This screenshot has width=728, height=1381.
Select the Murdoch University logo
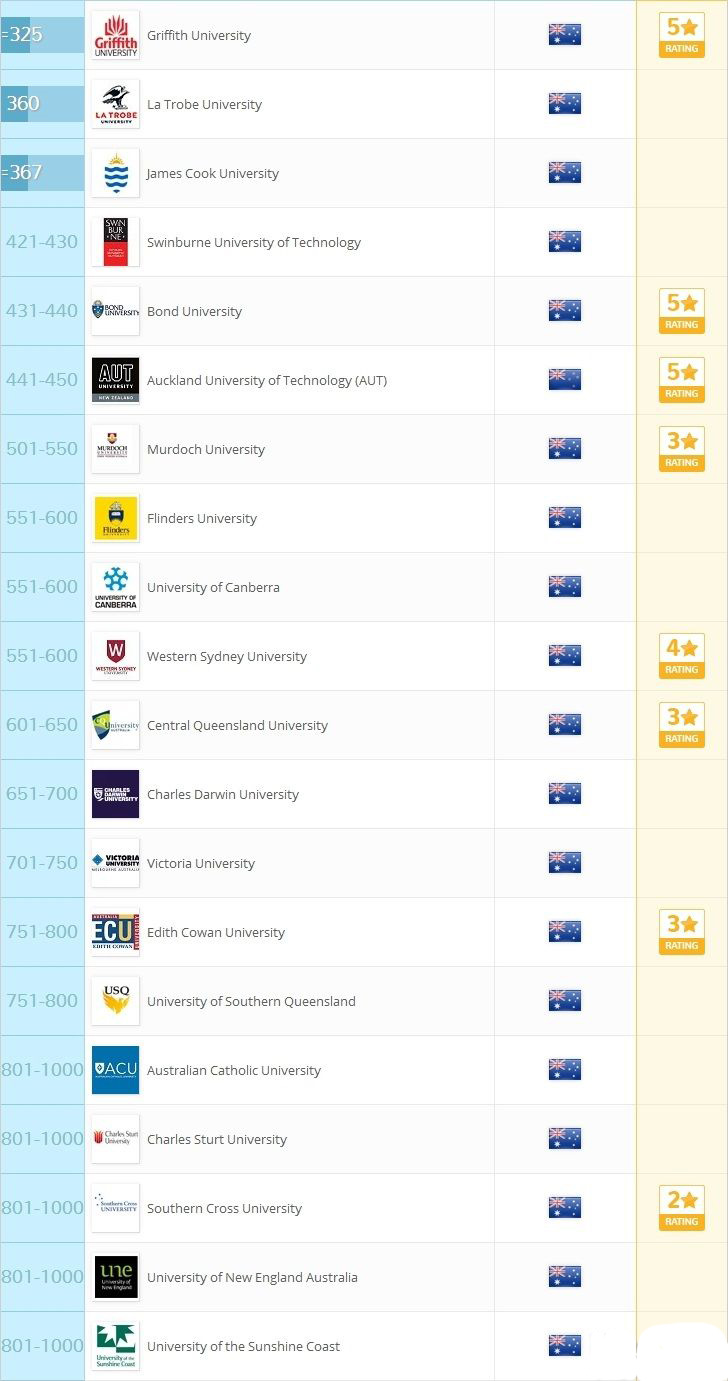(x=115, y=449)
